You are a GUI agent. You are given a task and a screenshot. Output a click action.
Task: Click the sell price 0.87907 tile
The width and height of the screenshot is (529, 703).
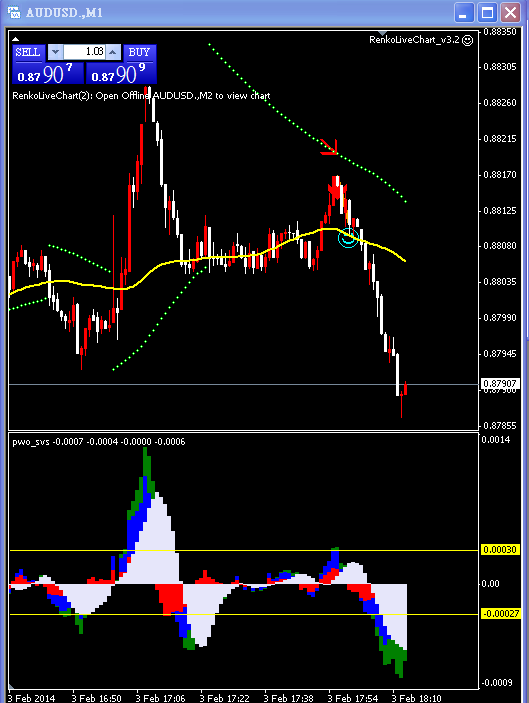point(48,73)
